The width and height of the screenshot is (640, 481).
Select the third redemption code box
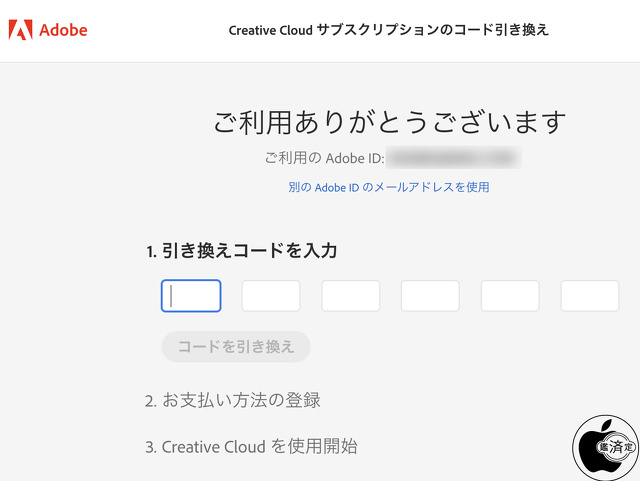(350, 296)
